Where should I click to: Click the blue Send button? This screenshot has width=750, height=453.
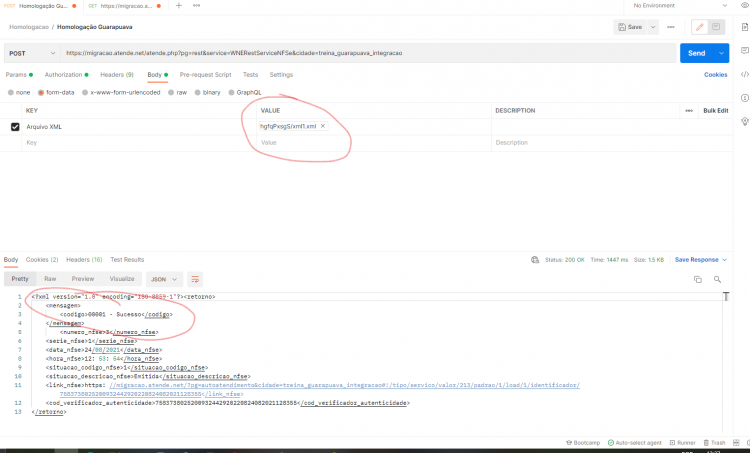coord(696,53)
